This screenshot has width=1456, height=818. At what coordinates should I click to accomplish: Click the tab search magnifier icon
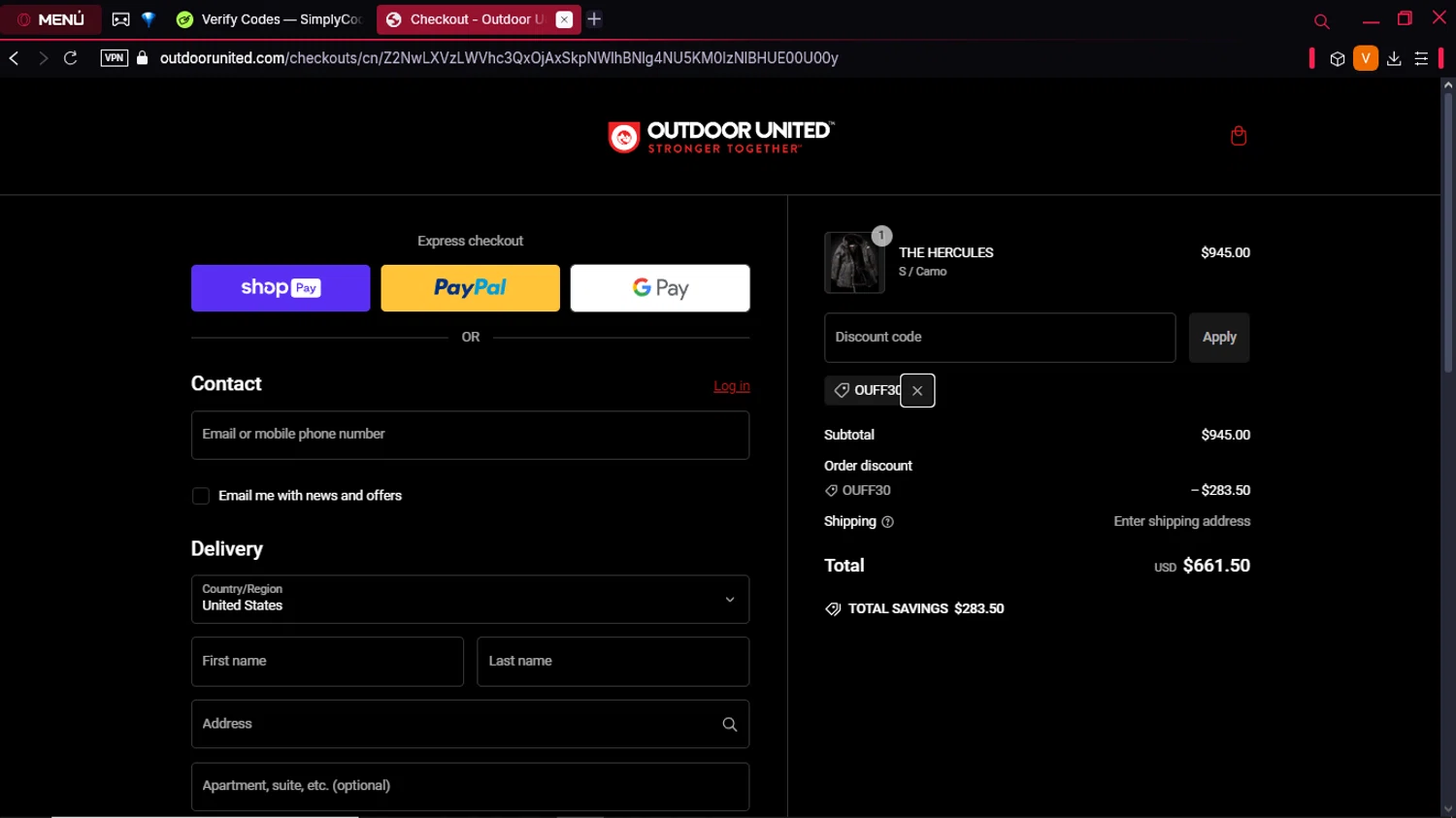pyautogui.click(x=1321, y=20)
